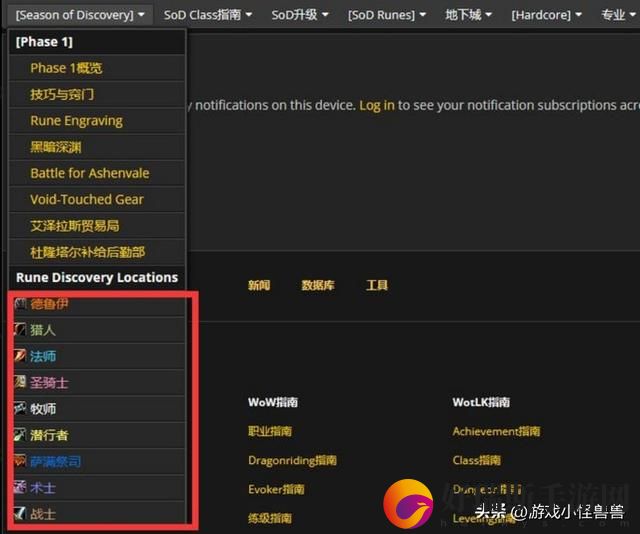Open the 牧师 rune locations link
The height and width of the screenshot is (534, 640).
(x=43, y=409)
